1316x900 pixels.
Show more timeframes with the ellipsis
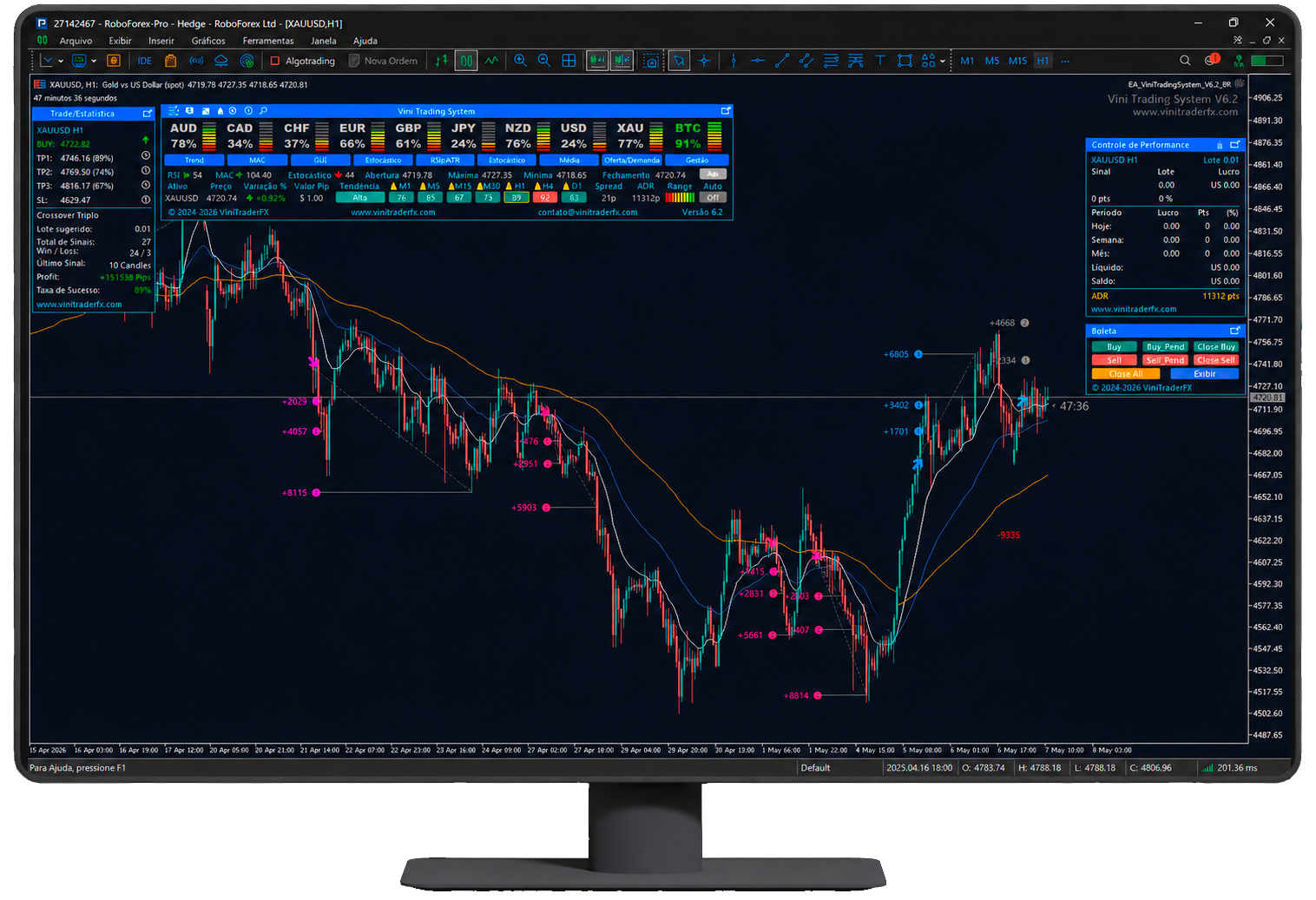click(x=1065, y=61)
